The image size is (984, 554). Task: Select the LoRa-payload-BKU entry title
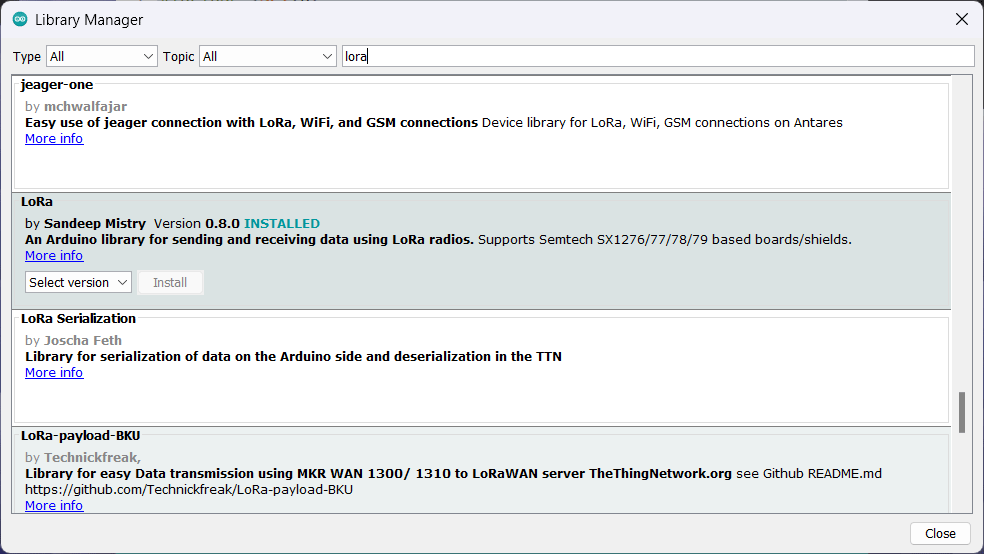point(80,435)
